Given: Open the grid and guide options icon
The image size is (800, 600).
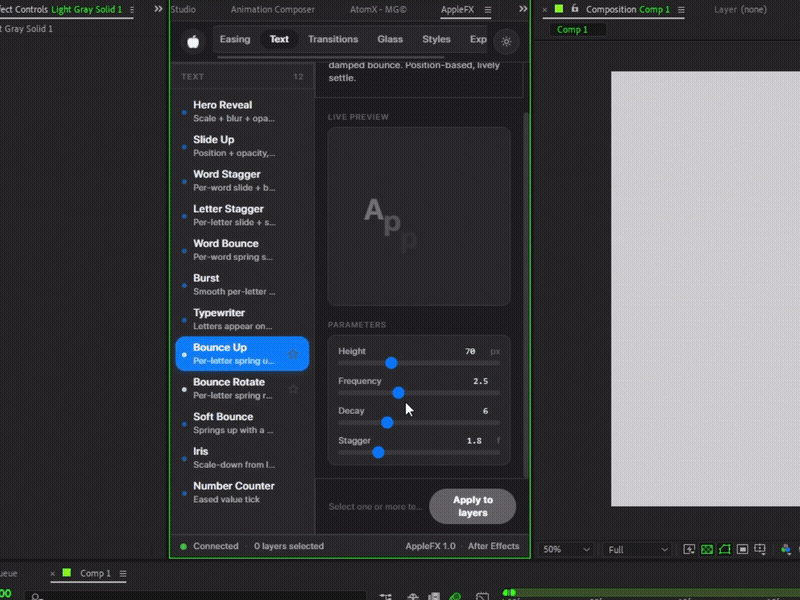Looking at the screenshot, I should 760,549.
